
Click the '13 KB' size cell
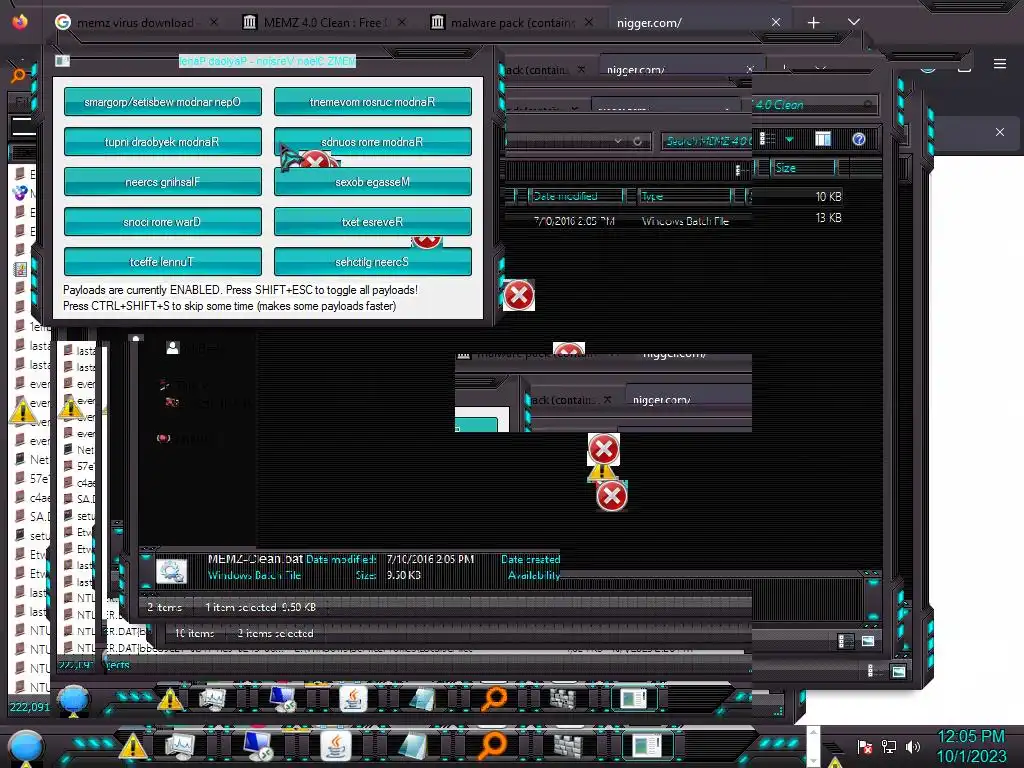tap(828, 217)
